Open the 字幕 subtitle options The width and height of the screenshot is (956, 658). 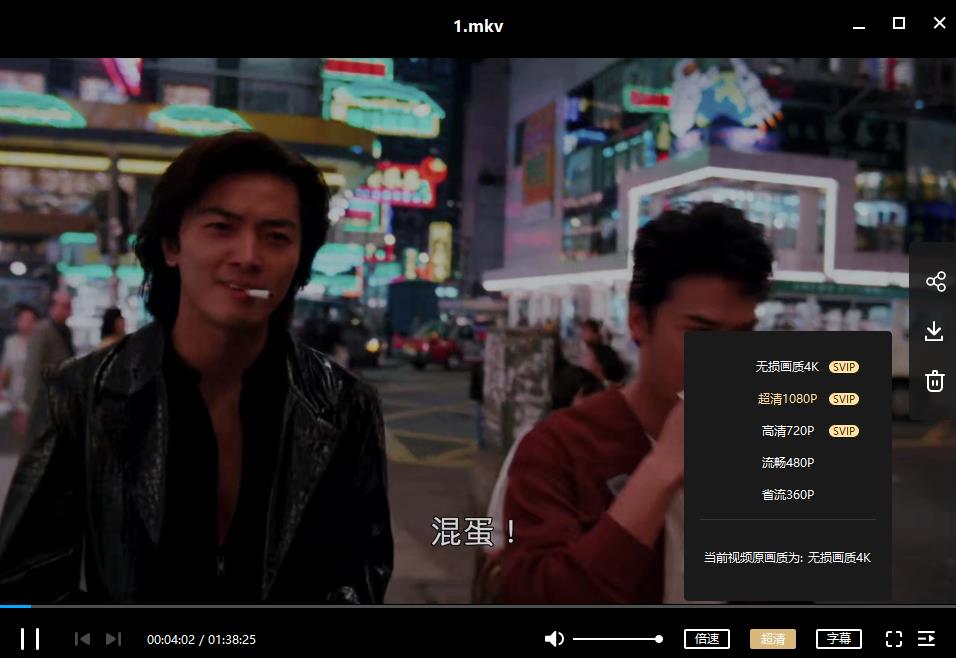(838, 638)
